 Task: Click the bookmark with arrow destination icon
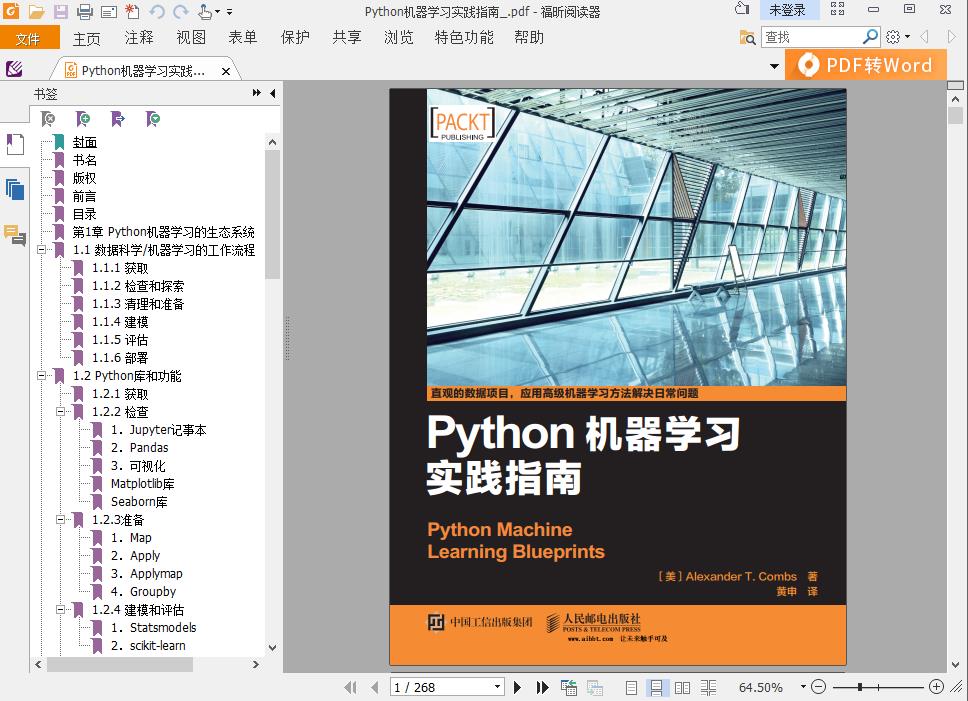click(118, 118)
